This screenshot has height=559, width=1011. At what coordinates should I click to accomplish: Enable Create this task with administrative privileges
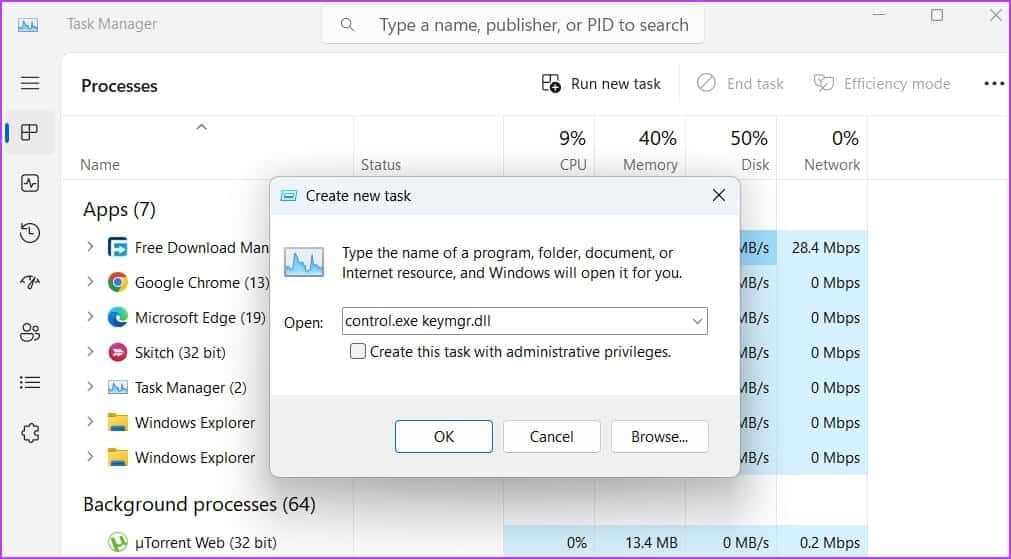tap(358, 351)
